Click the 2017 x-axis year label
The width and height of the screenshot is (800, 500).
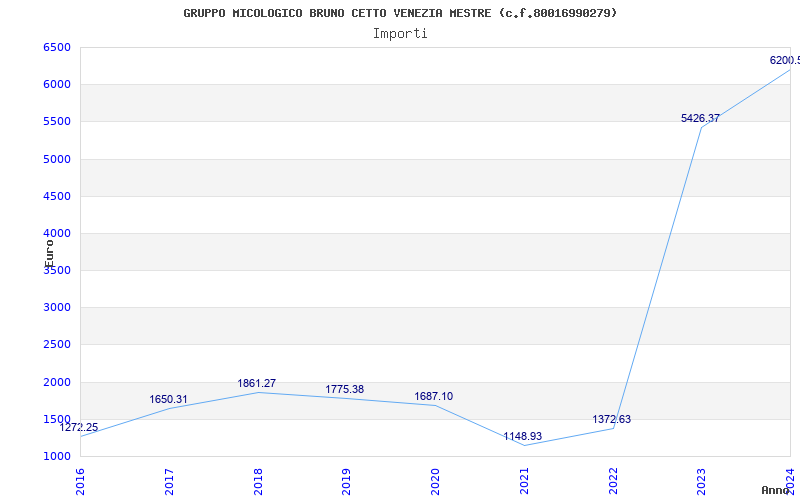pos(169,482)
